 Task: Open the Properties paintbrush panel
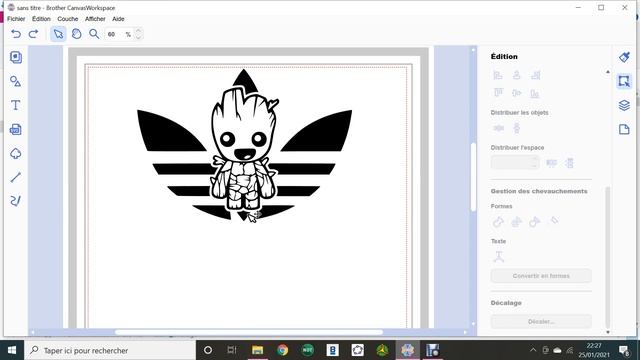(624, 57)
